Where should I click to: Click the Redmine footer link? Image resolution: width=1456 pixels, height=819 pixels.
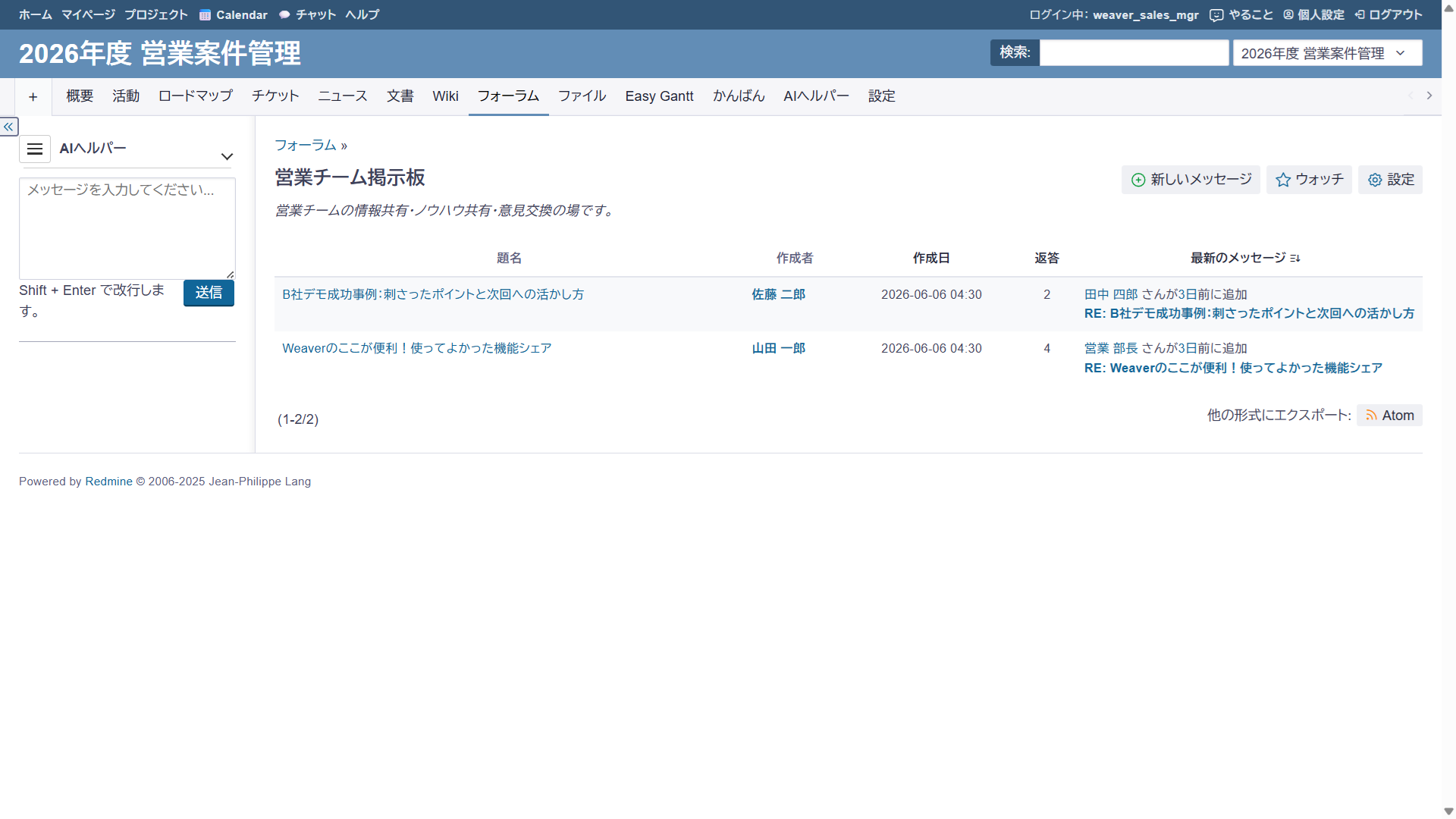[108, 482]
